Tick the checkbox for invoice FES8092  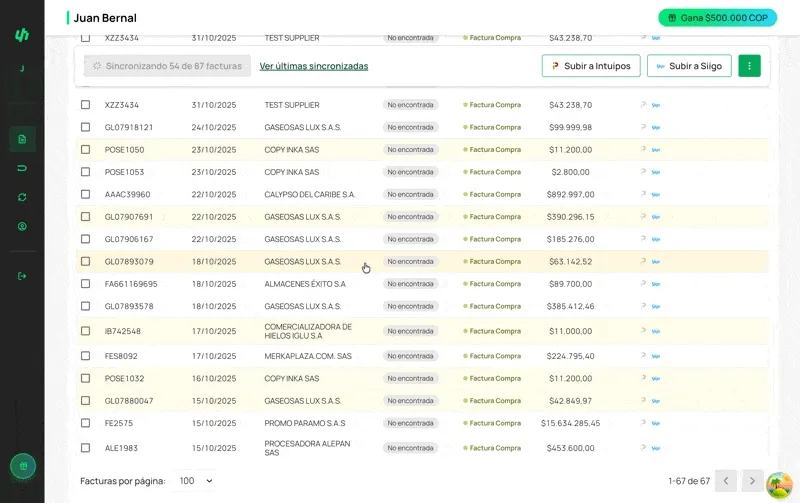pyautogui.click(x=85, y=356)
